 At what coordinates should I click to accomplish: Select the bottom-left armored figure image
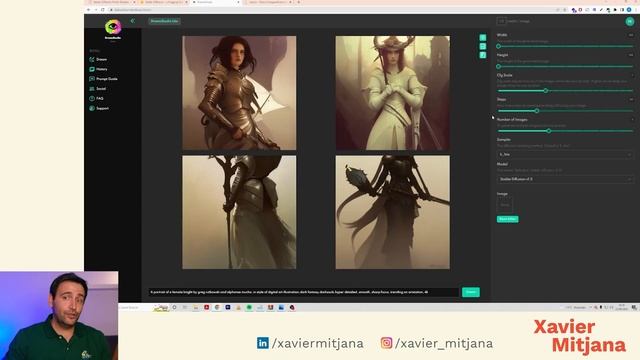(x=239, y=212)
